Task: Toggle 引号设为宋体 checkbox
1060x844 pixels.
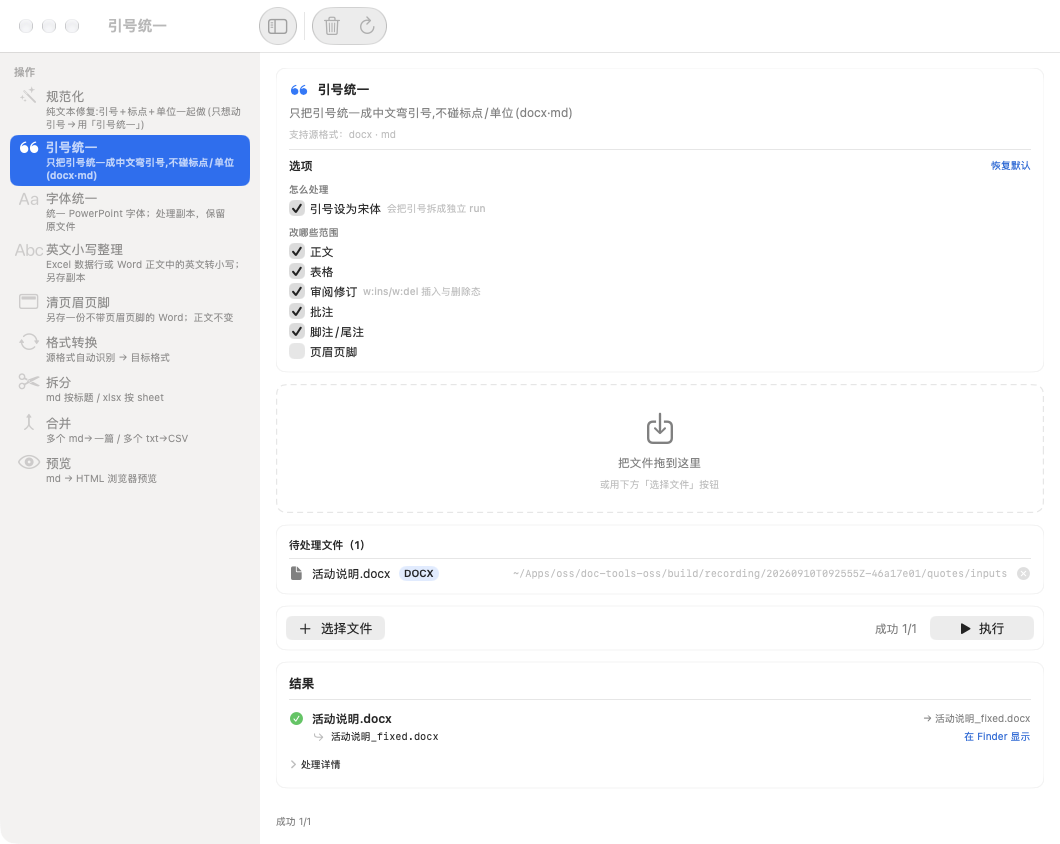Action: point(297,208)
